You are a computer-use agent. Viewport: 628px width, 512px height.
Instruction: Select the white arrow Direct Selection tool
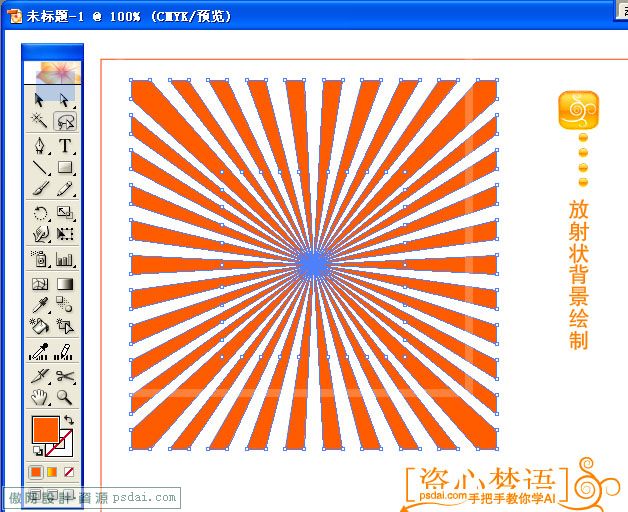point(65,99)
